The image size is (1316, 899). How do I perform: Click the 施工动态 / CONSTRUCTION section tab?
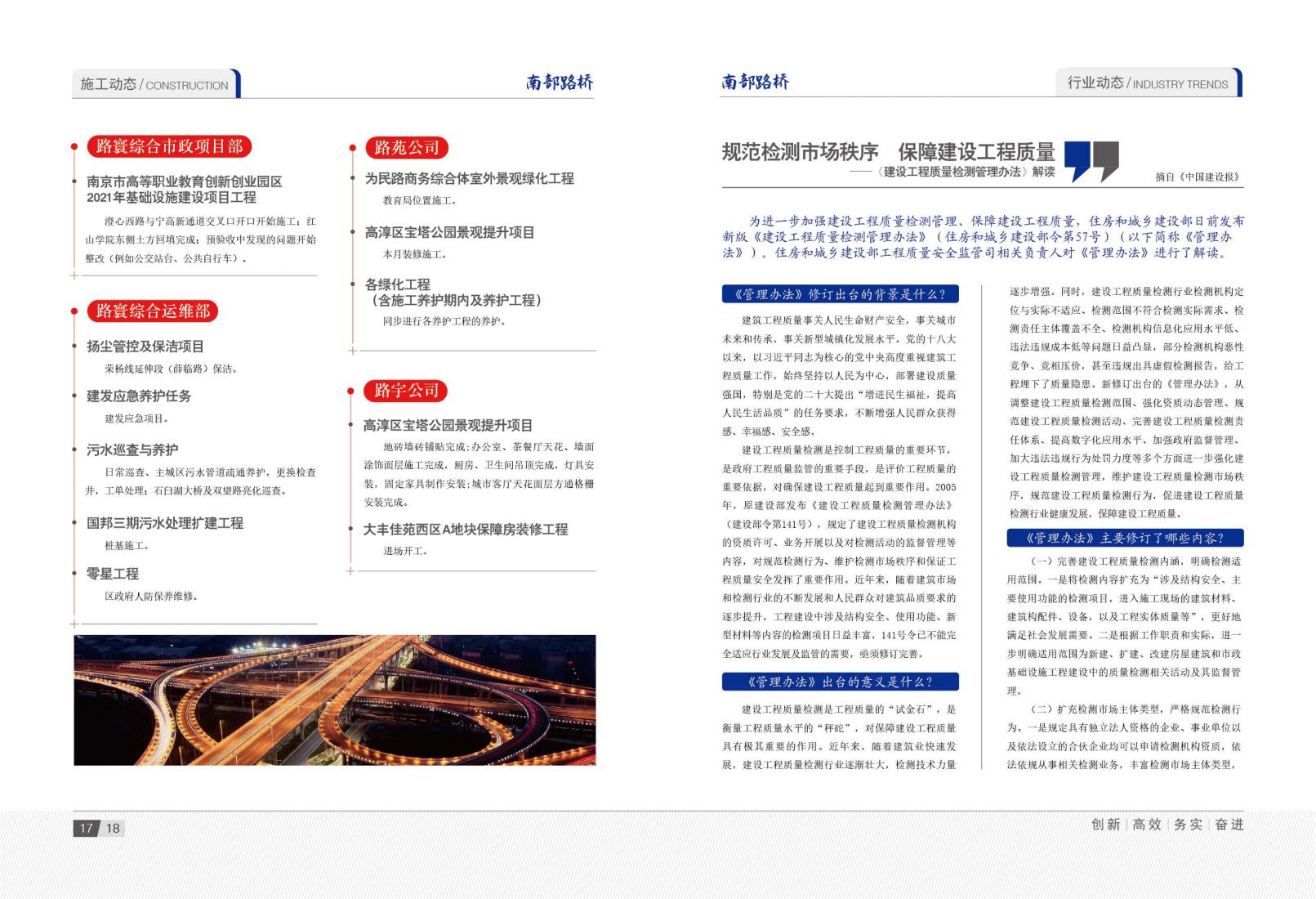click(x=155, y=84)
